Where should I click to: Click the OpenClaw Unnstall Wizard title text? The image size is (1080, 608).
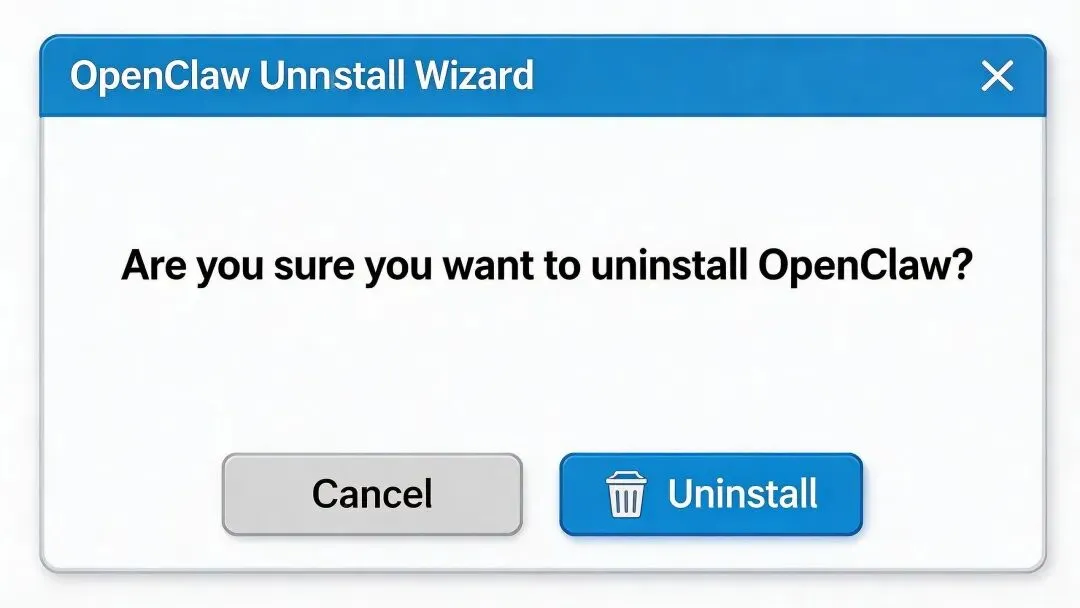click(x=302, y=76)
